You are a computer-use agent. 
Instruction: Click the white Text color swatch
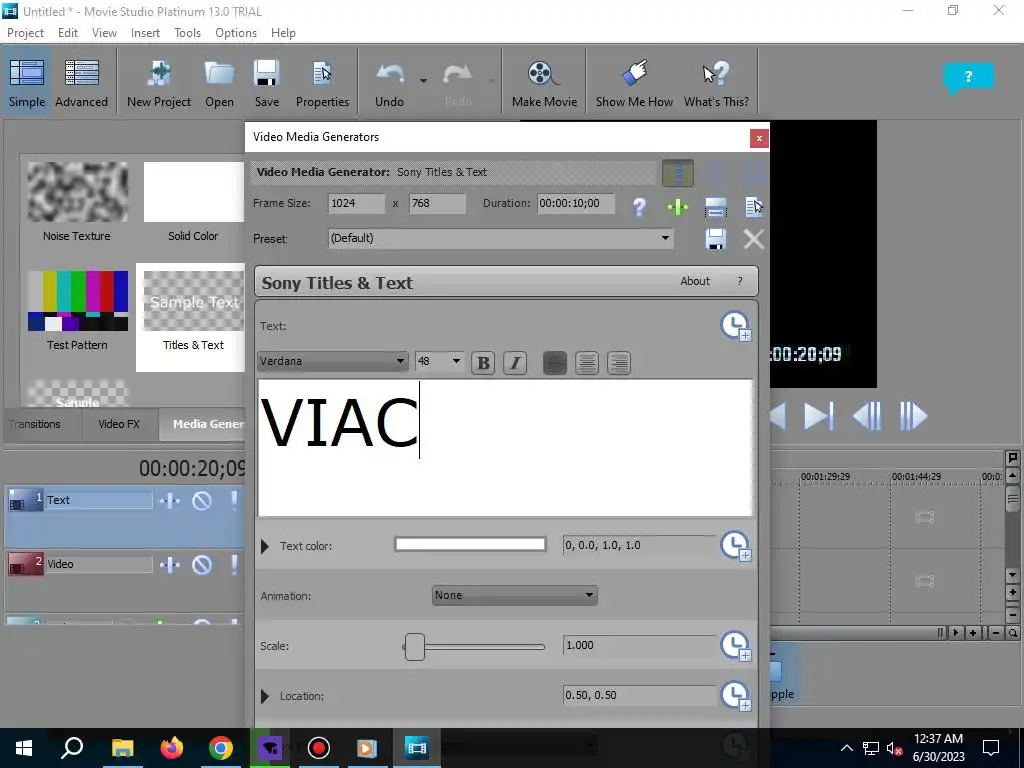coord(470,544)
